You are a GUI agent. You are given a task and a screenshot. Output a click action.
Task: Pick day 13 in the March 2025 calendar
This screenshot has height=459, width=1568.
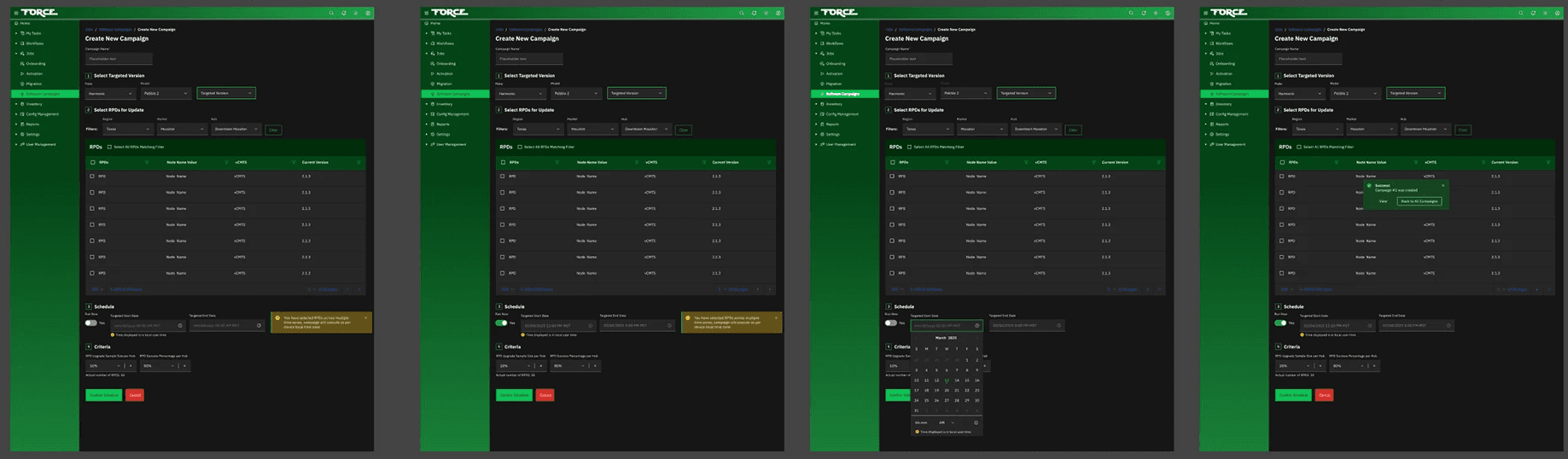click(947, 381)
